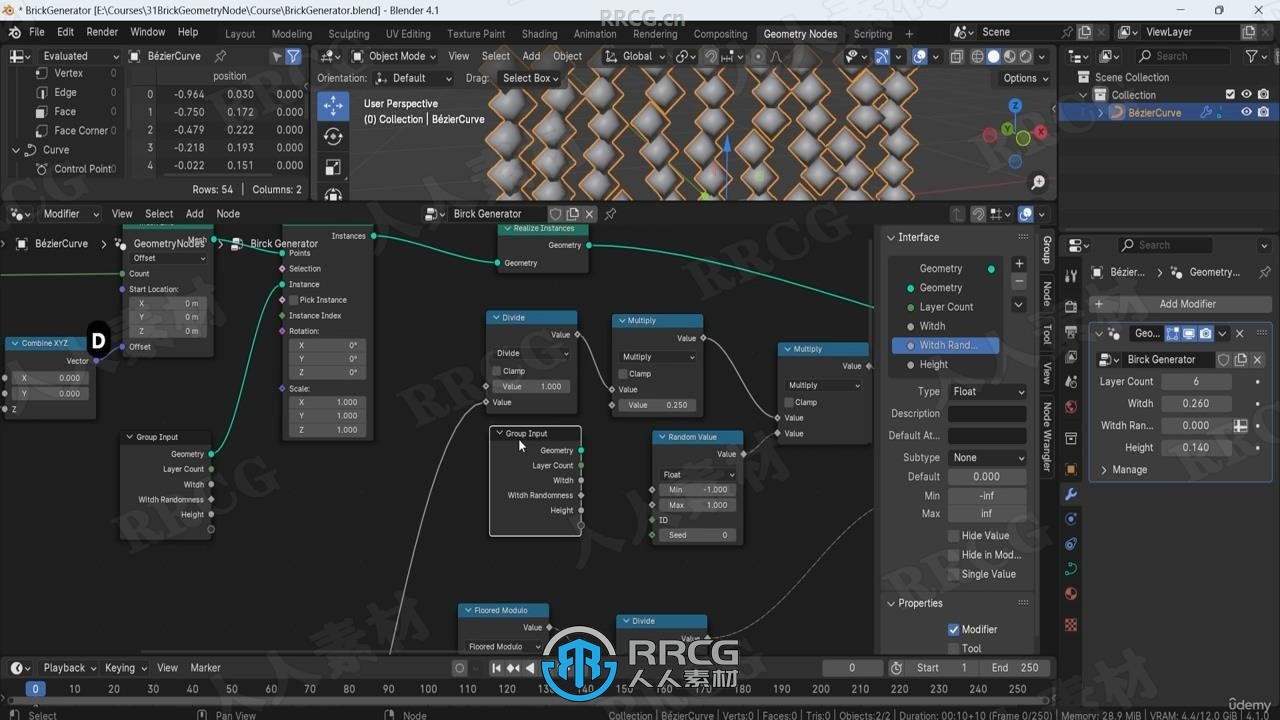Open the Modifiers wrench properties tab

click(1071, 494)
